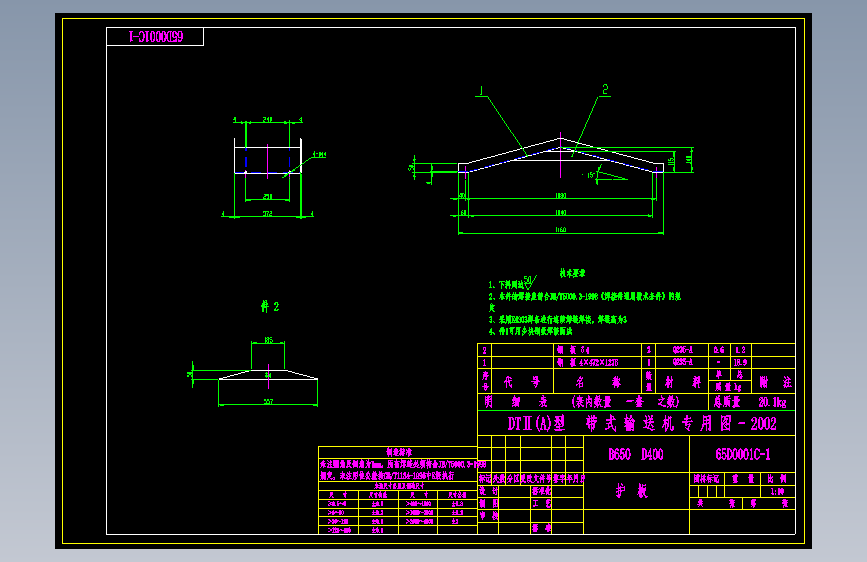This screenshot has height=562, width=867.
Task: Click the total mass value '20.1kg'
Action: [x=772, y=402]
